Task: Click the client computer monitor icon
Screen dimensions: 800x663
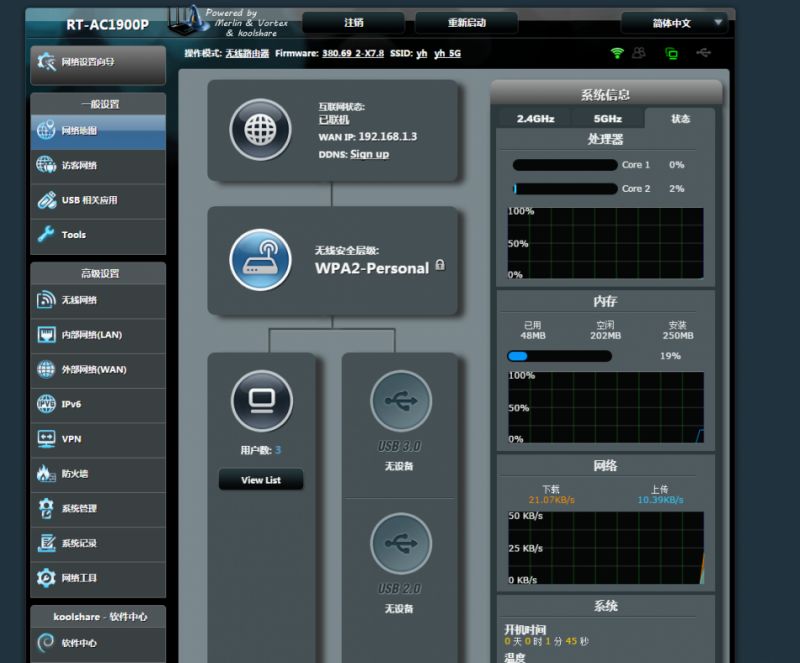Action: pos(262,401)
